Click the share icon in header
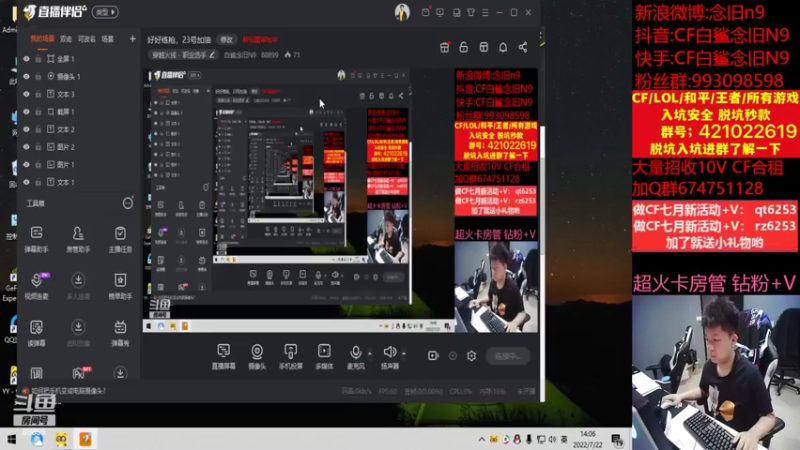The width and height of the screenshot is (800, 450). (x=523, y=47)
